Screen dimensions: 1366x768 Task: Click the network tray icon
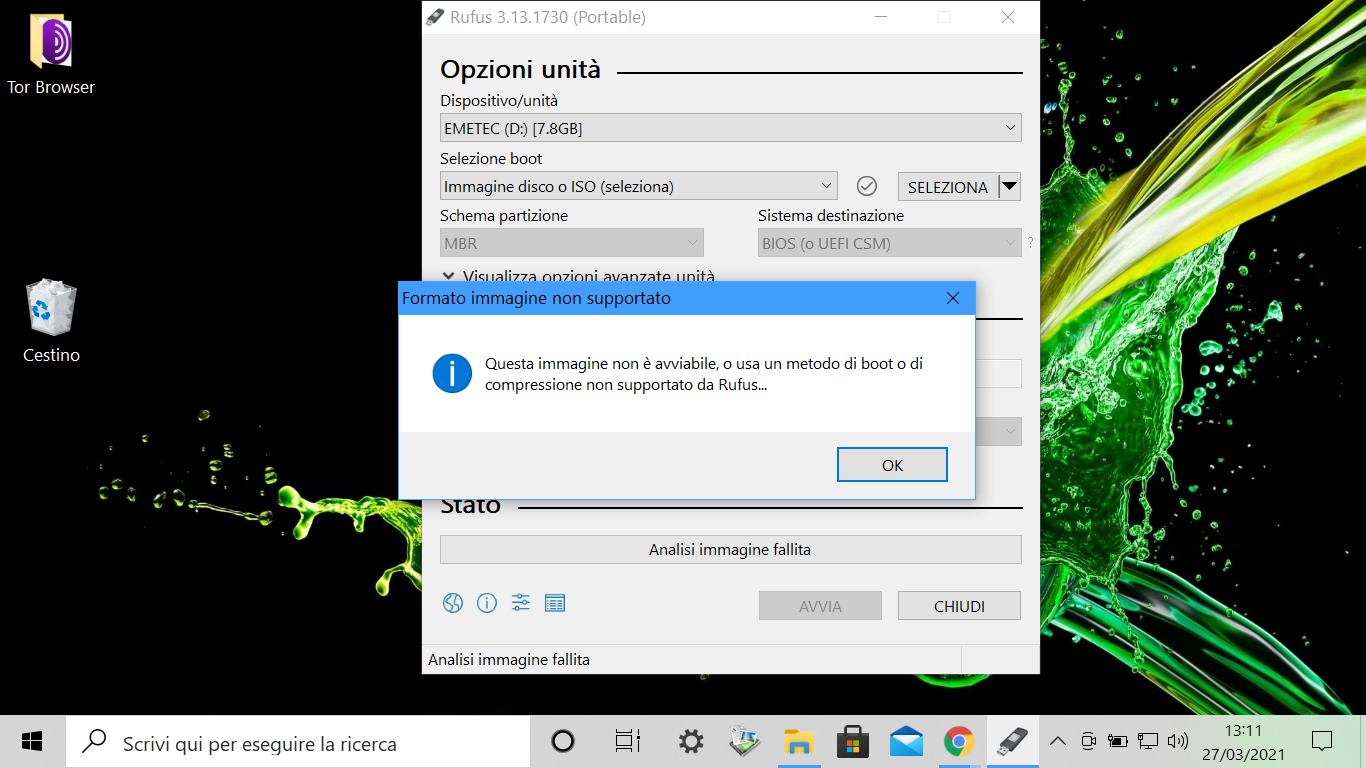pos(1148,742)
